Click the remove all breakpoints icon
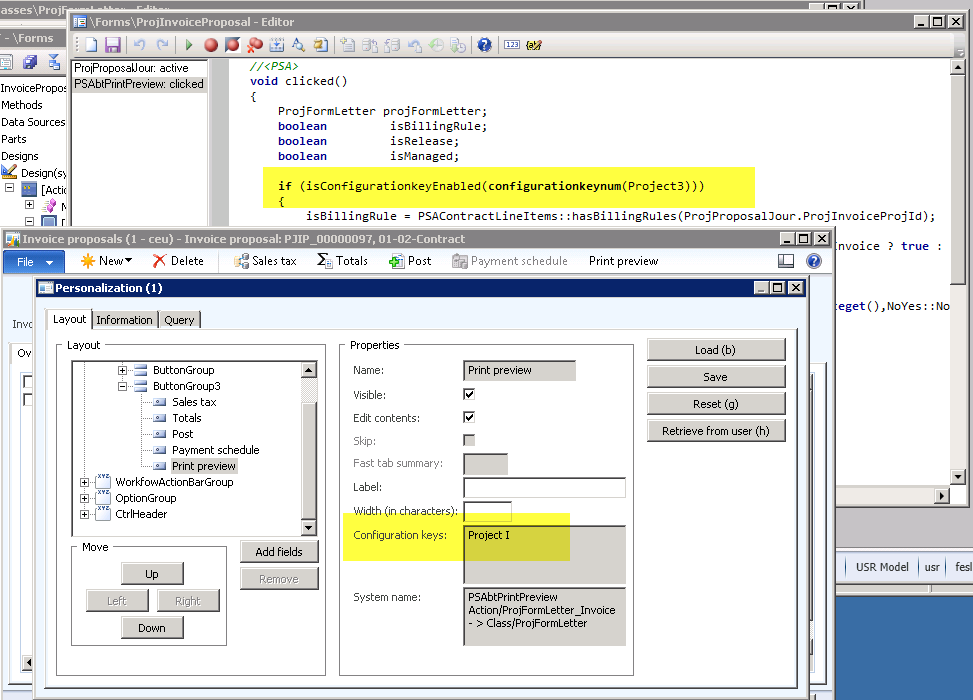The image size is (973, 700). click(x=255, y=45)
